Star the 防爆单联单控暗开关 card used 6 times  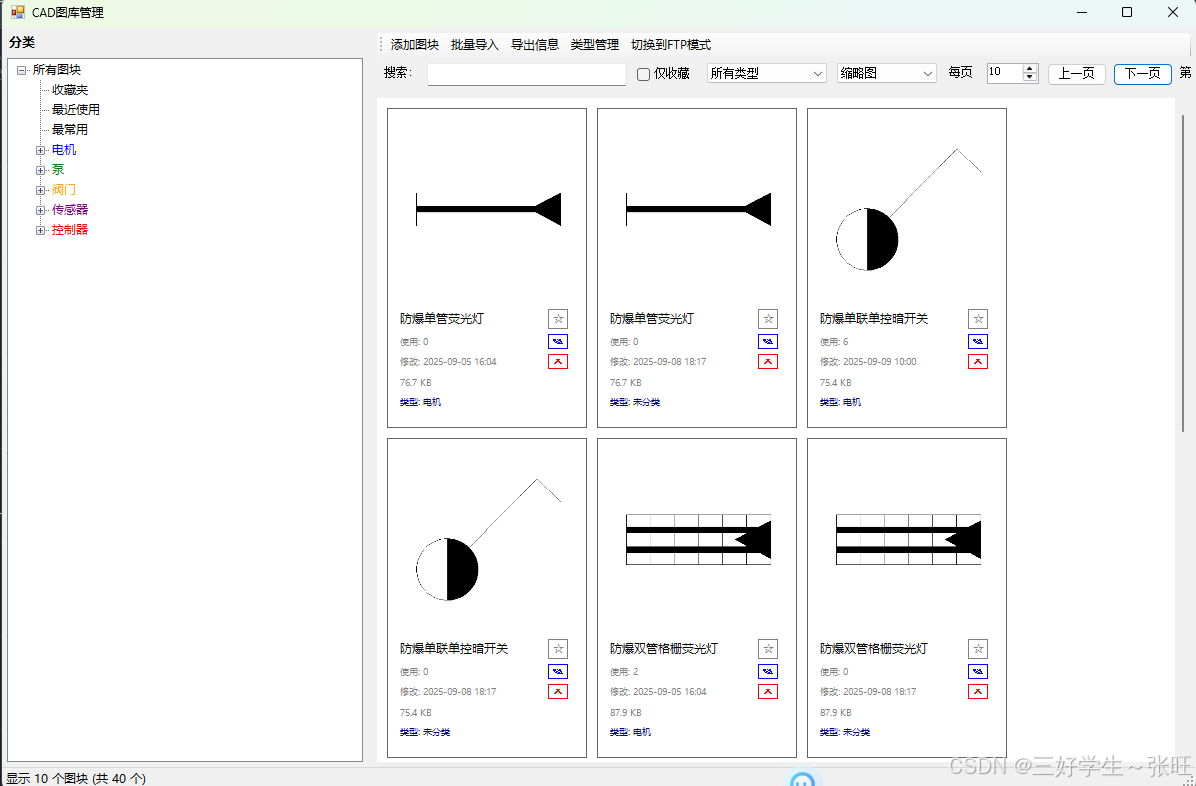[978, 319]
